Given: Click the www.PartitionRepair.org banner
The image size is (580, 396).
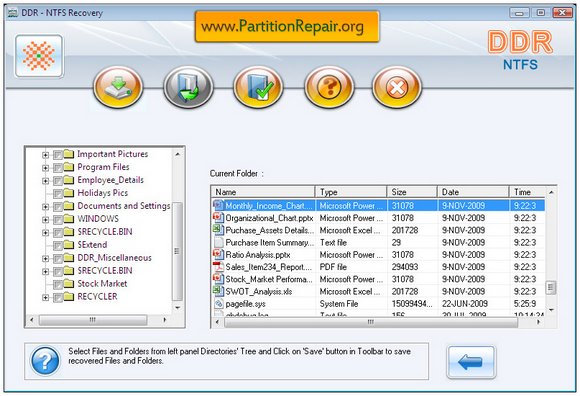Looking at the screenshot, I should coord(287,26).
